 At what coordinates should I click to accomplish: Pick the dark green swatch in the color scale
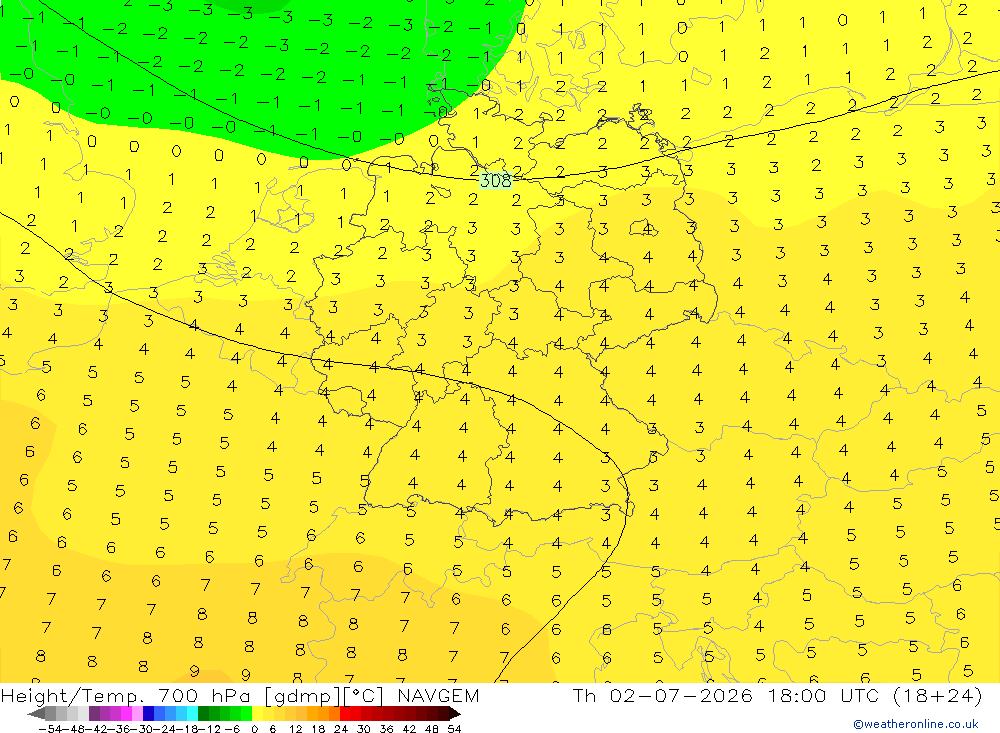[x=203, y=714]
